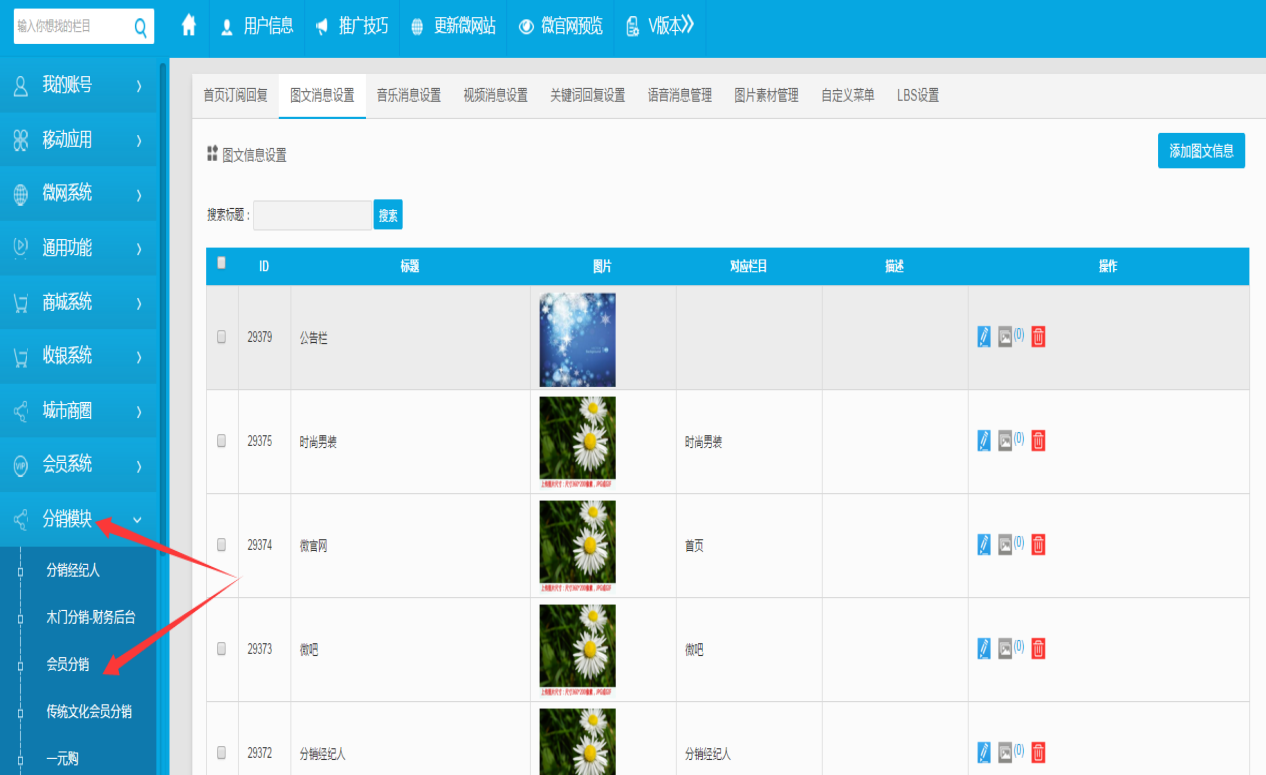Expand the 我的账号 sidebar menu
The height and width of the screenshot is (775, 1266).
pos(78,86)
